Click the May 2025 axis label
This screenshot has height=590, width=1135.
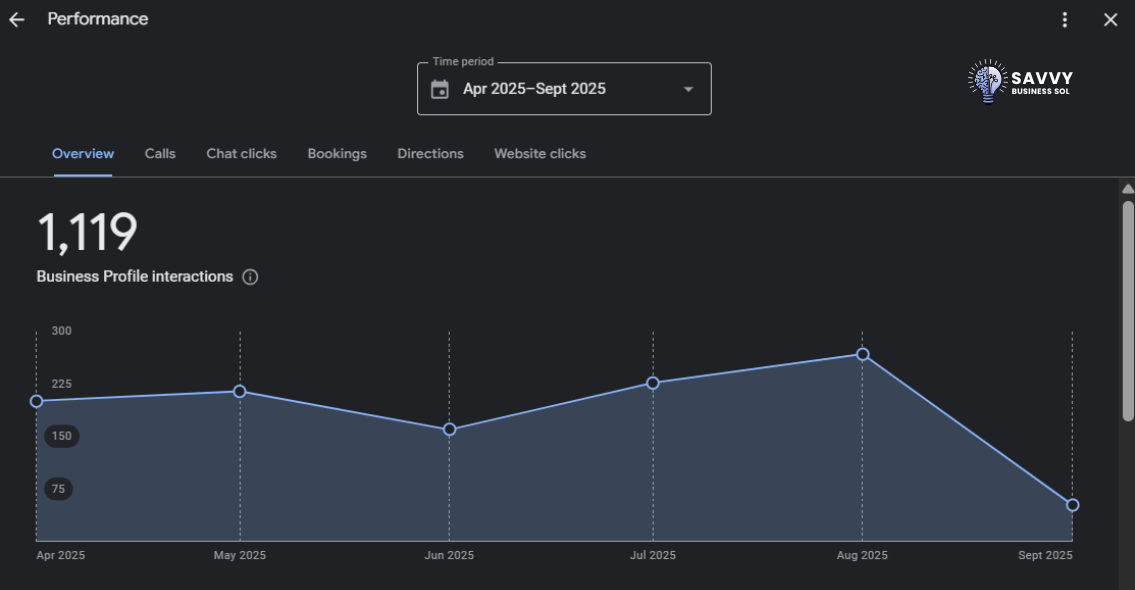point(240,555)
